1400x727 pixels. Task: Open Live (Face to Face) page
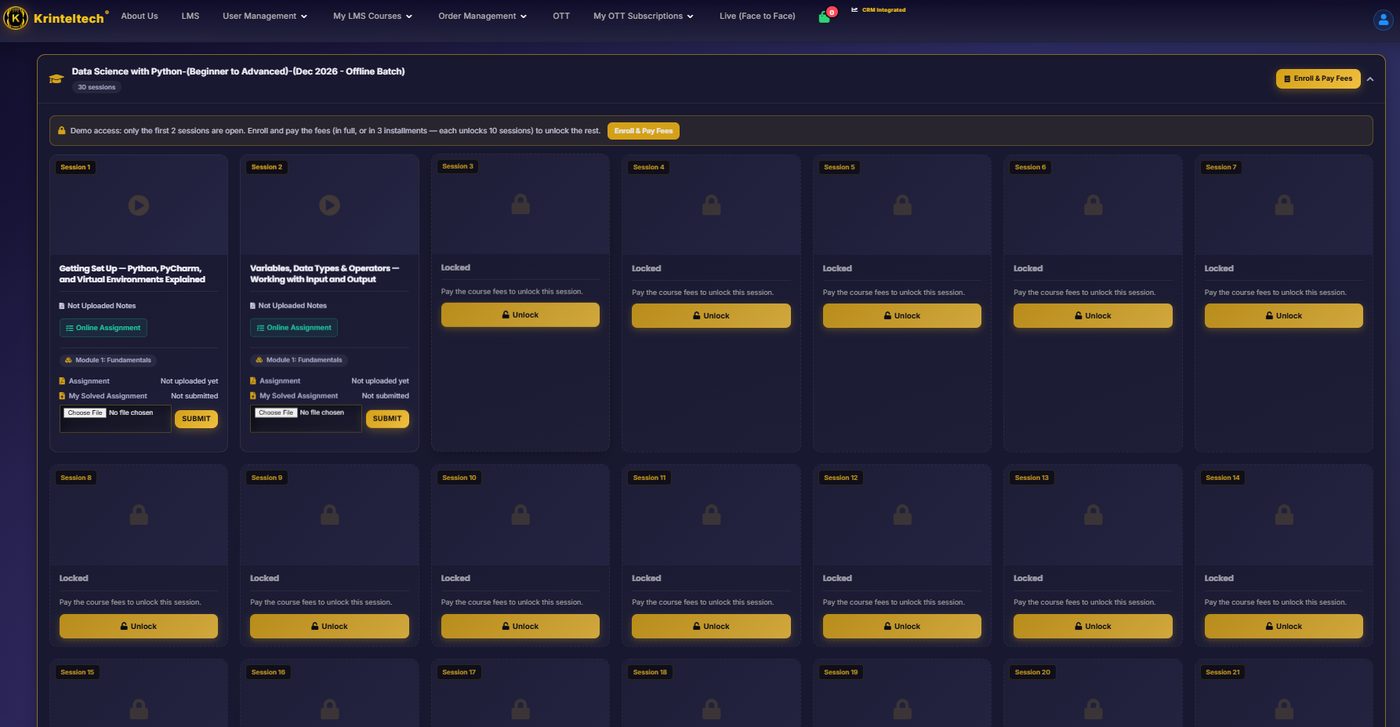point(757,16)
